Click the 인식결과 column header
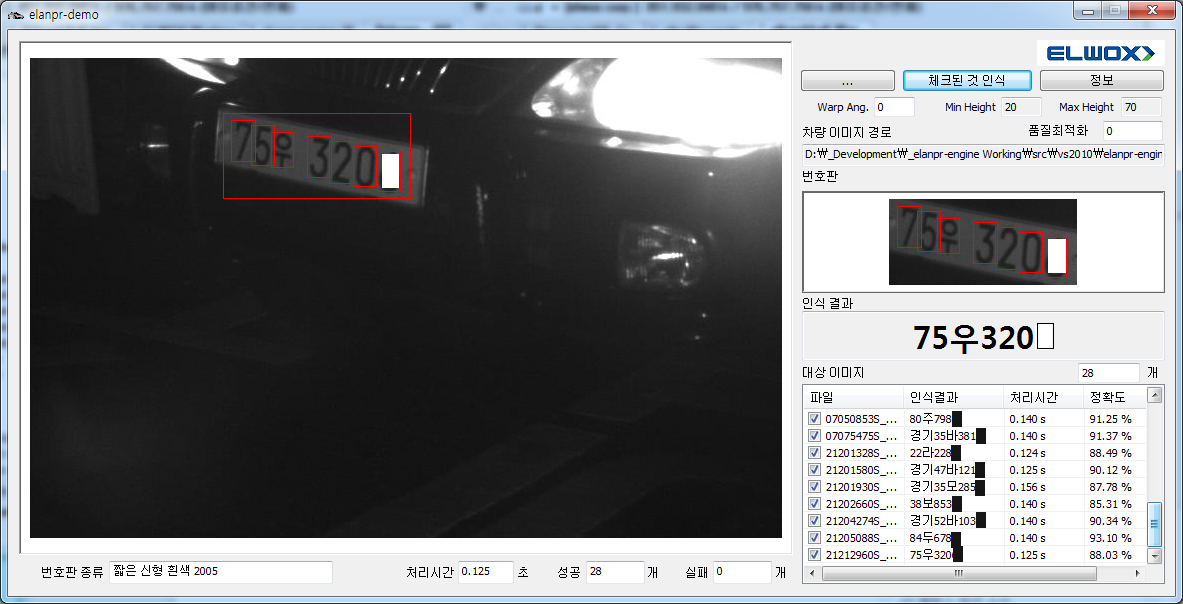Viewport: 1183px width, 604px height. tap(952, 397)
